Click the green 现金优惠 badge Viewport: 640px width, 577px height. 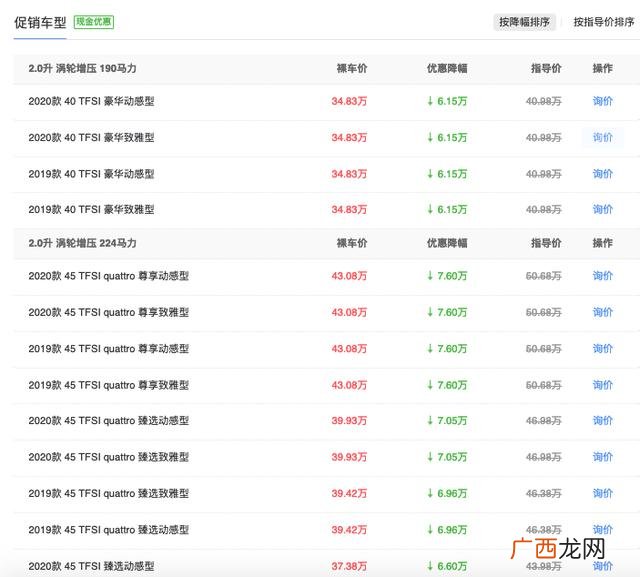coord(94,22)
